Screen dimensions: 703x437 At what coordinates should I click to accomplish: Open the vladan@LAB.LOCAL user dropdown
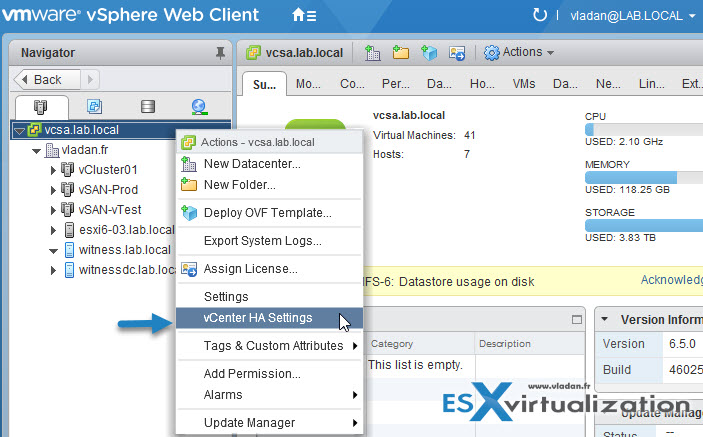pos(632,16)
